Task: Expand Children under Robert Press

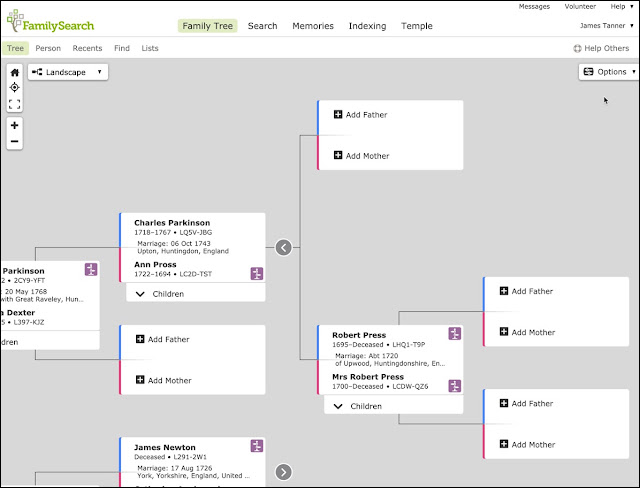Action: (x=393, y=406)
